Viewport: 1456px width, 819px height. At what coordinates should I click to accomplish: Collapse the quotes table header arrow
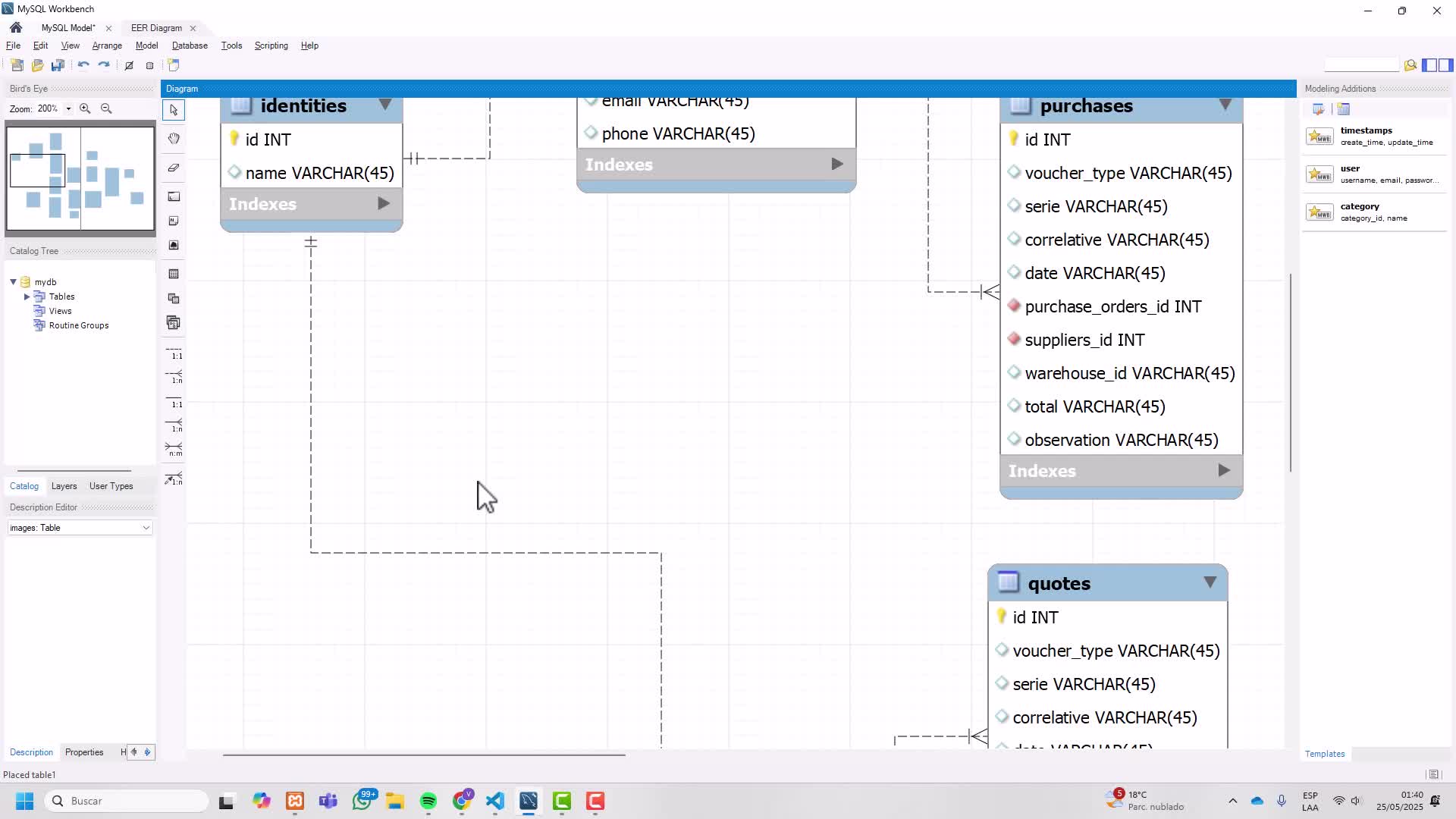click(x=1210, y=582)
